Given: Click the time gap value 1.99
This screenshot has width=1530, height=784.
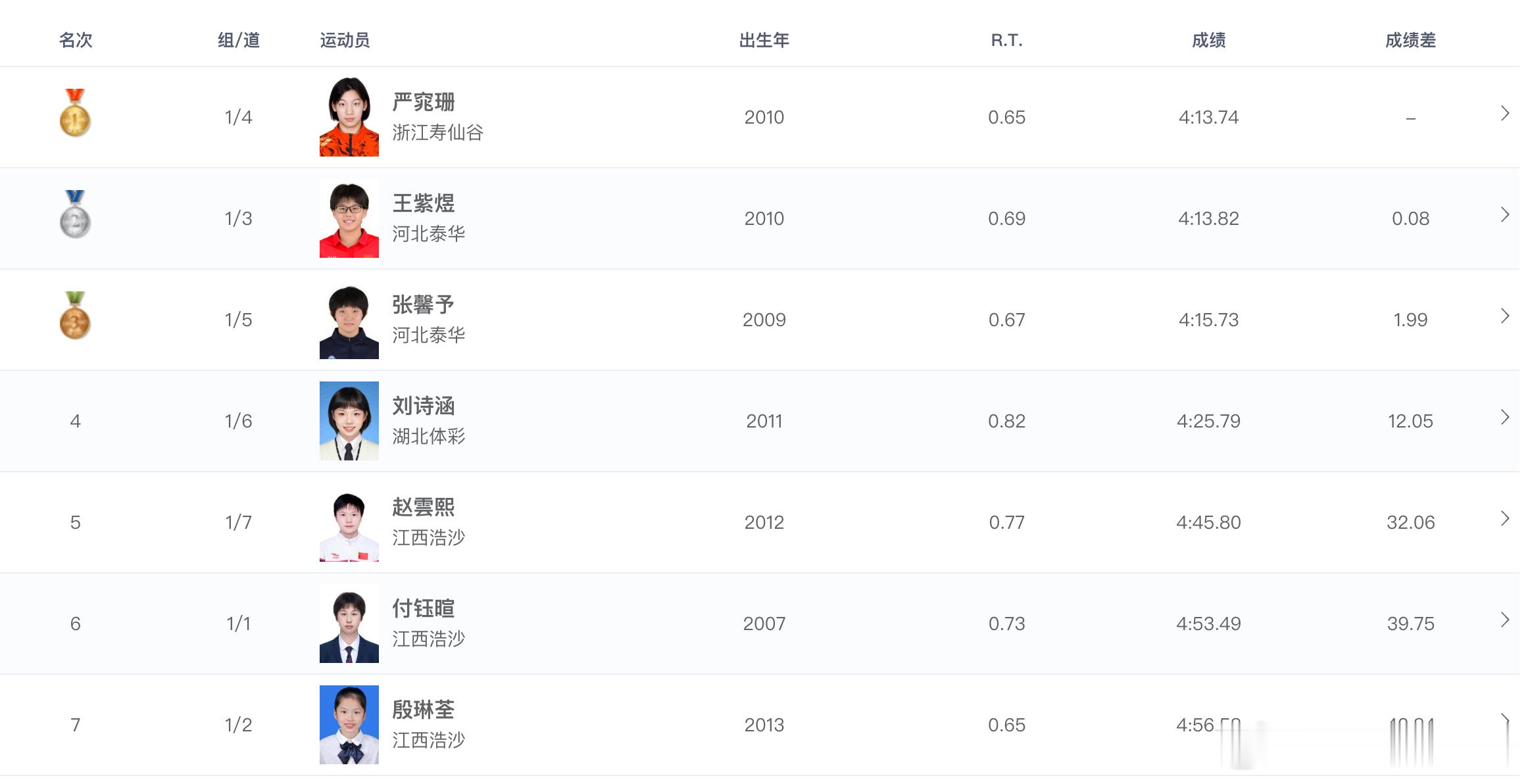Looking at the screenshot, I should pos(1411,320).
